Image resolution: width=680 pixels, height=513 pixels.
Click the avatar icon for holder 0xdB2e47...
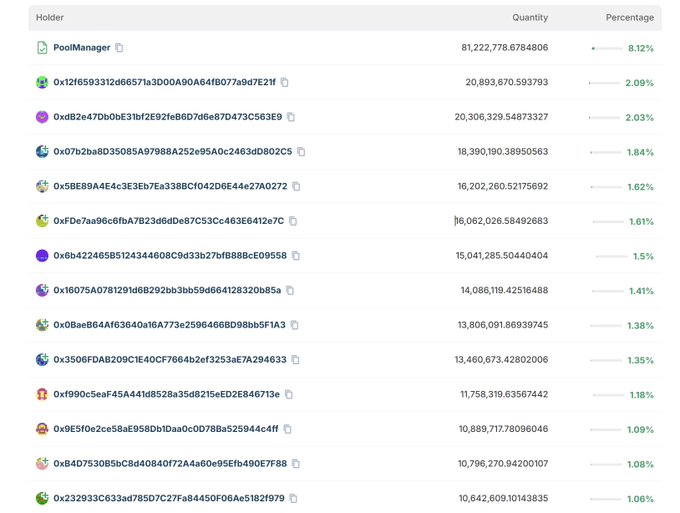[42, 117]
